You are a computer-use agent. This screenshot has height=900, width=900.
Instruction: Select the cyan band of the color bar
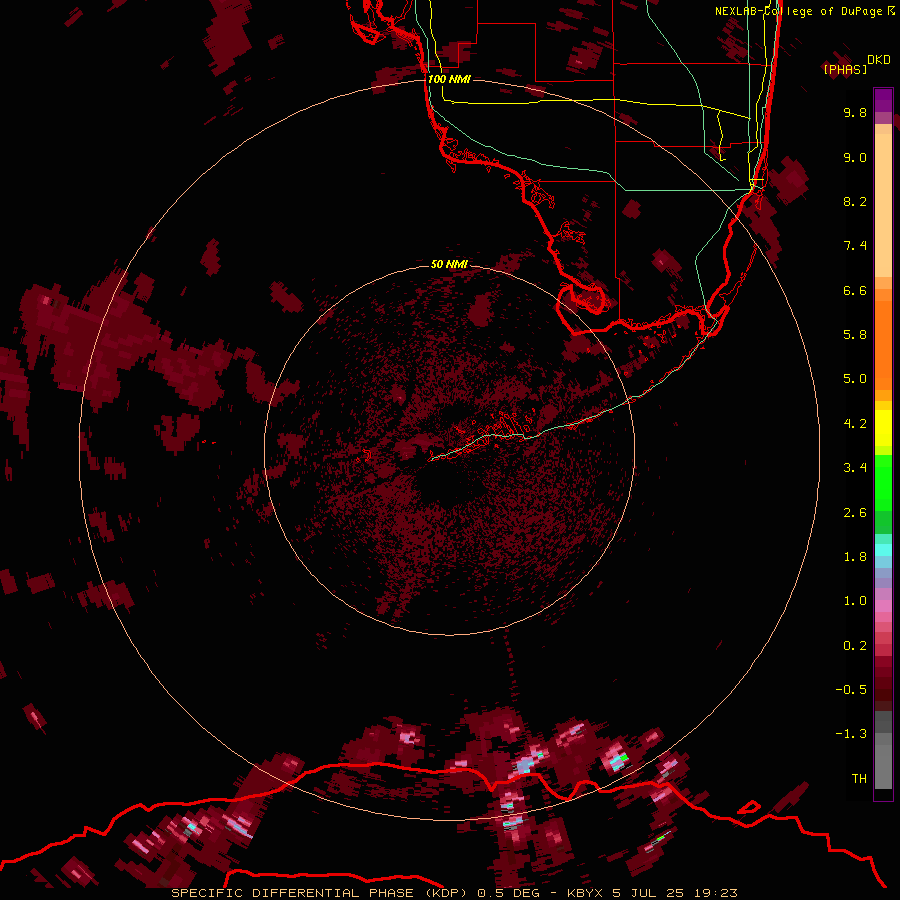click(x=883, y=550)
